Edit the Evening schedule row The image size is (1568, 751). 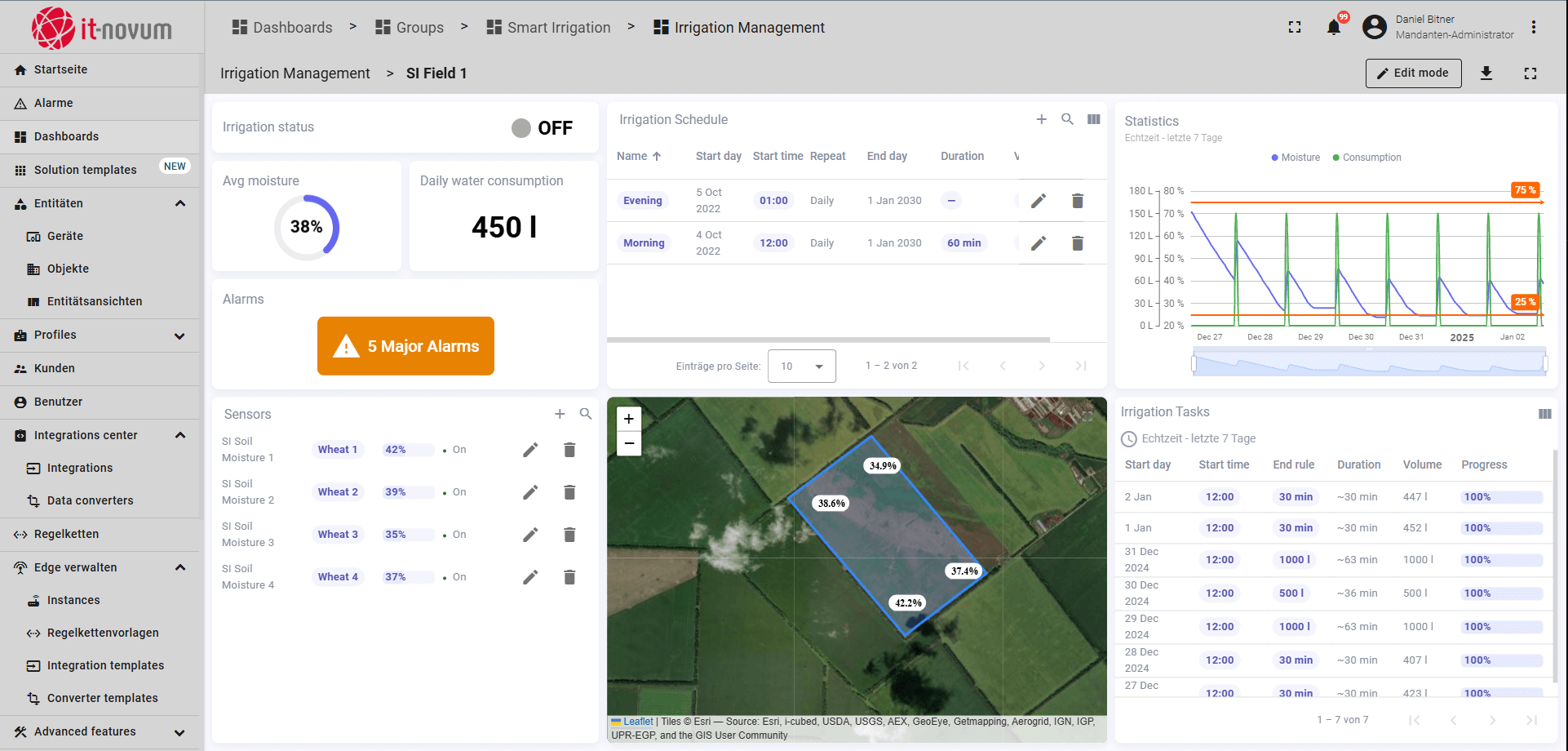[x=1038, y=201]
